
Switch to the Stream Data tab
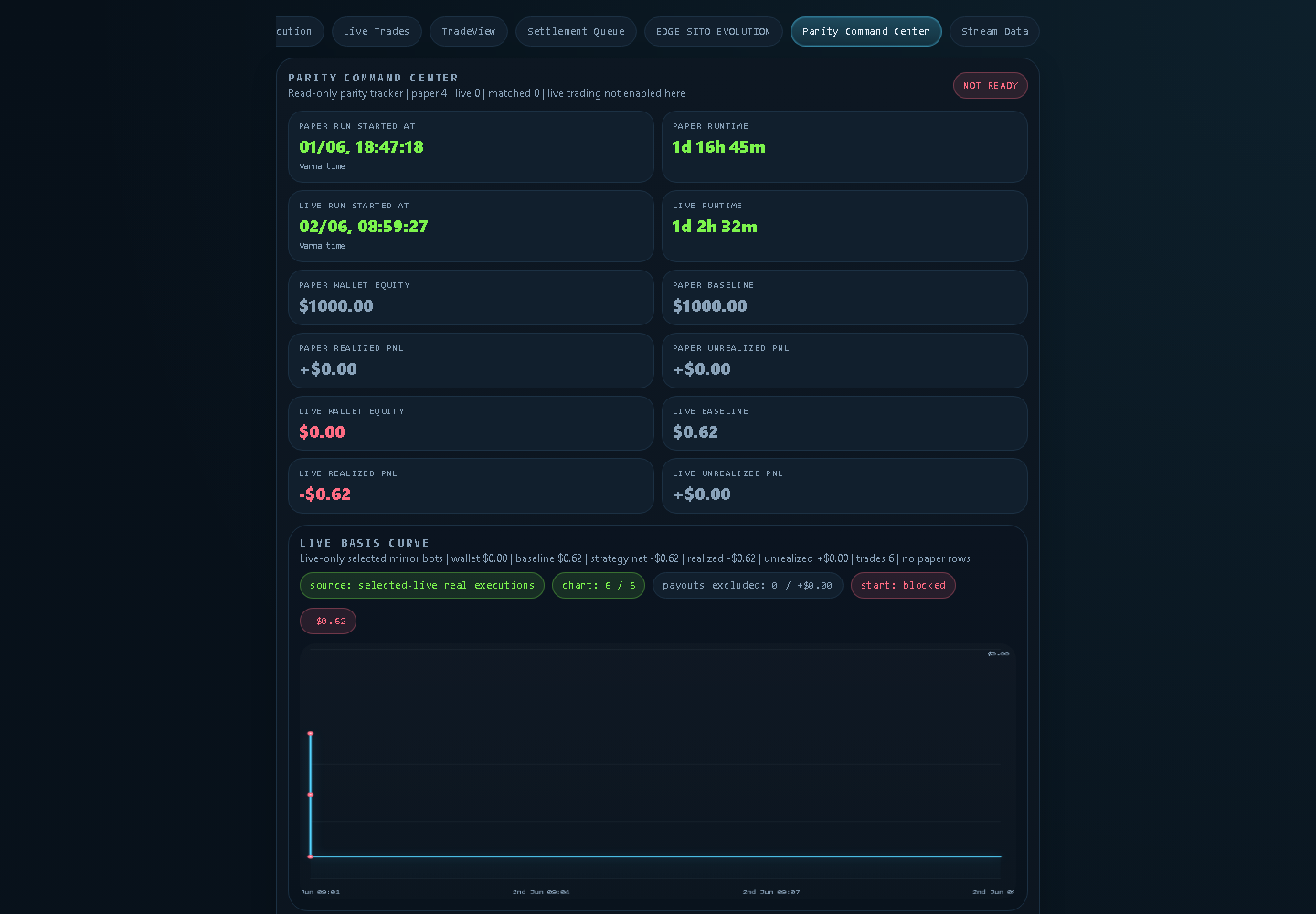(994, 32)
